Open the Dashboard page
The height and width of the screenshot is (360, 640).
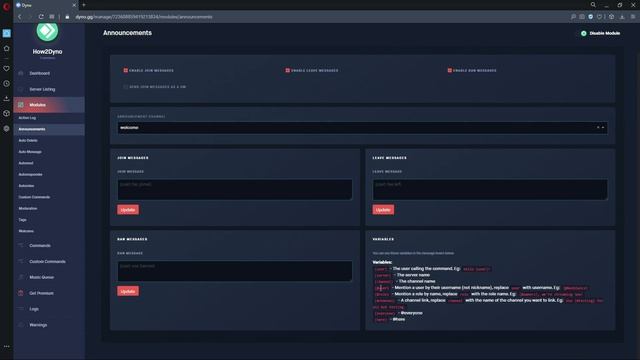click(40, 73)
